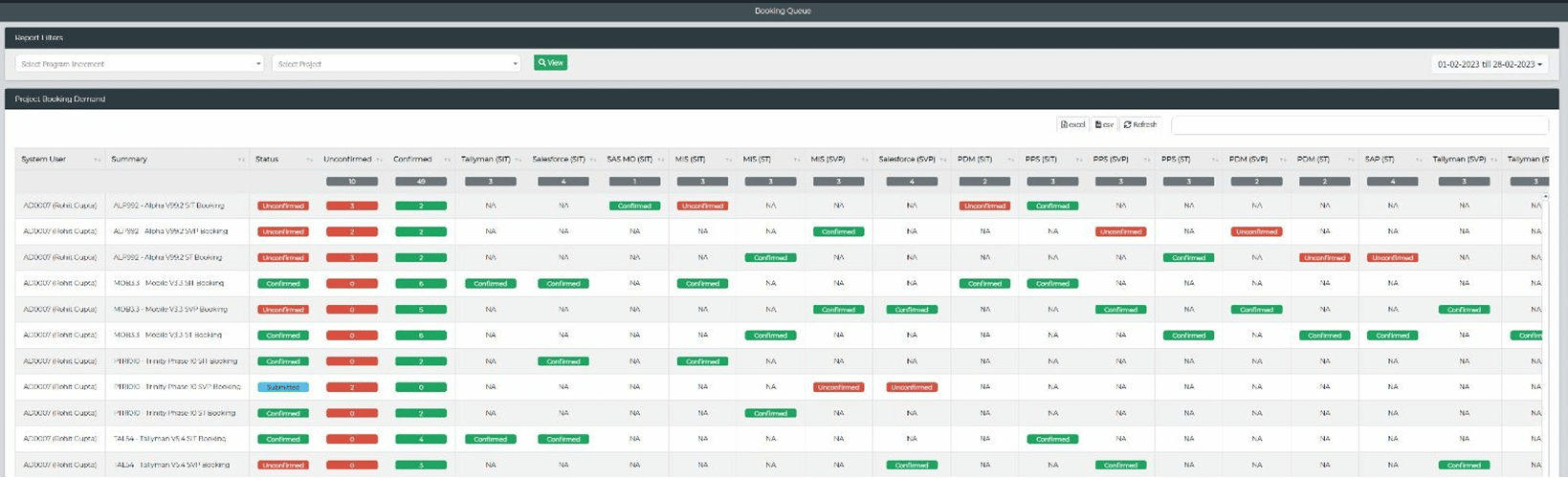Image resolution: width=1568 pixels, height=478 pixels.
Task: Toggle sort arrows on Tallyman (SIT) header
Action: click(519, 160)
